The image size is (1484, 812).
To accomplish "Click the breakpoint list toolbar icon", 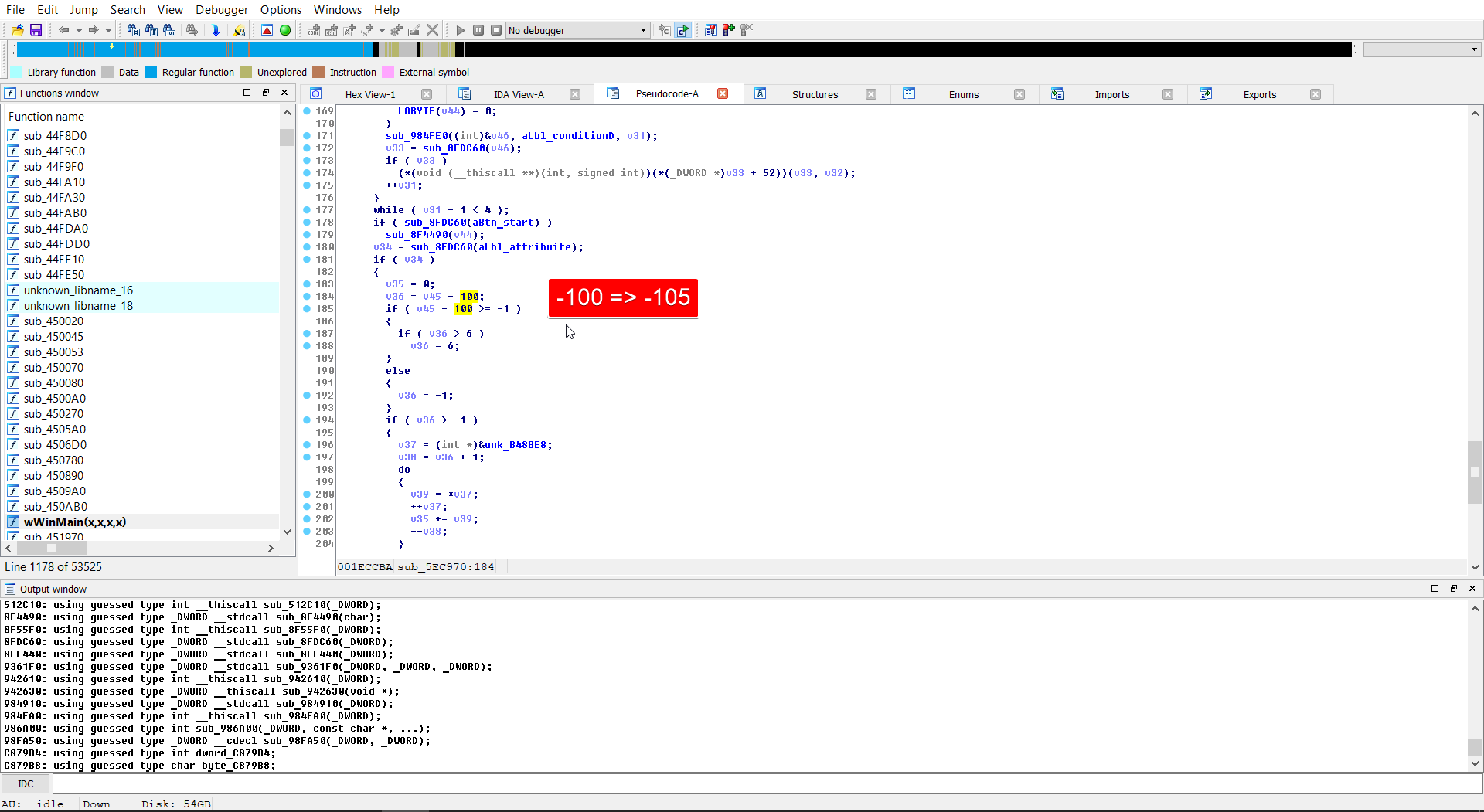I will tap(711, 30).
